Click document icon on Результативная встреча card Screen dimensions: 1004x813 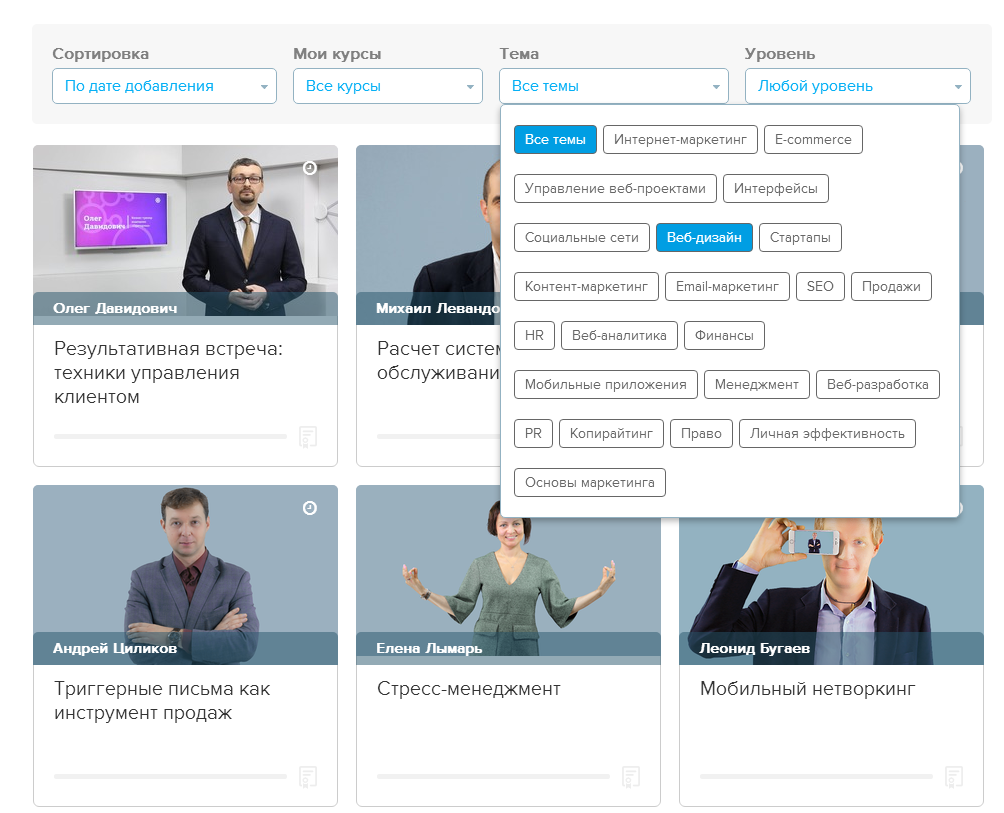pyautogui.click(x=308, y=437)
